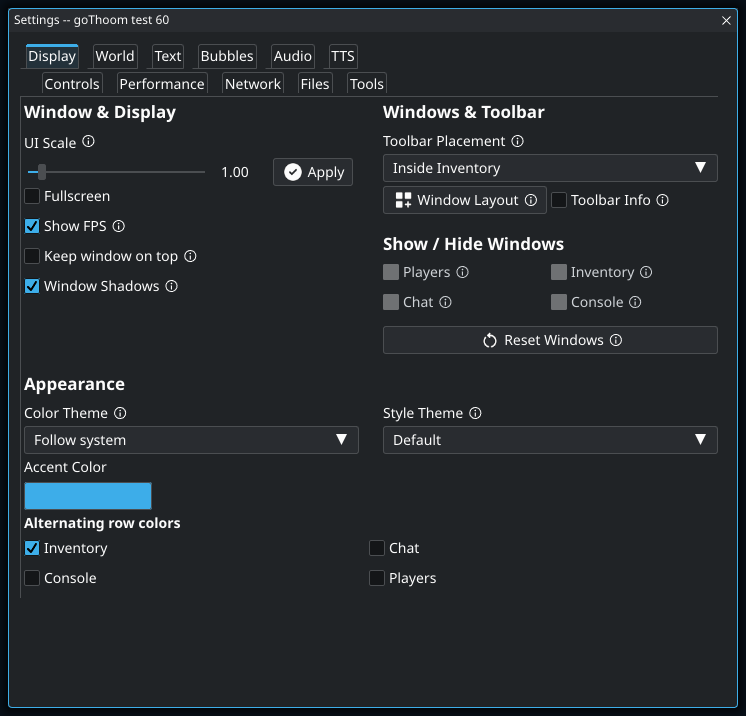
Task: Open the Toolbar Placement dropdown
Action: (x=550, y=168)
